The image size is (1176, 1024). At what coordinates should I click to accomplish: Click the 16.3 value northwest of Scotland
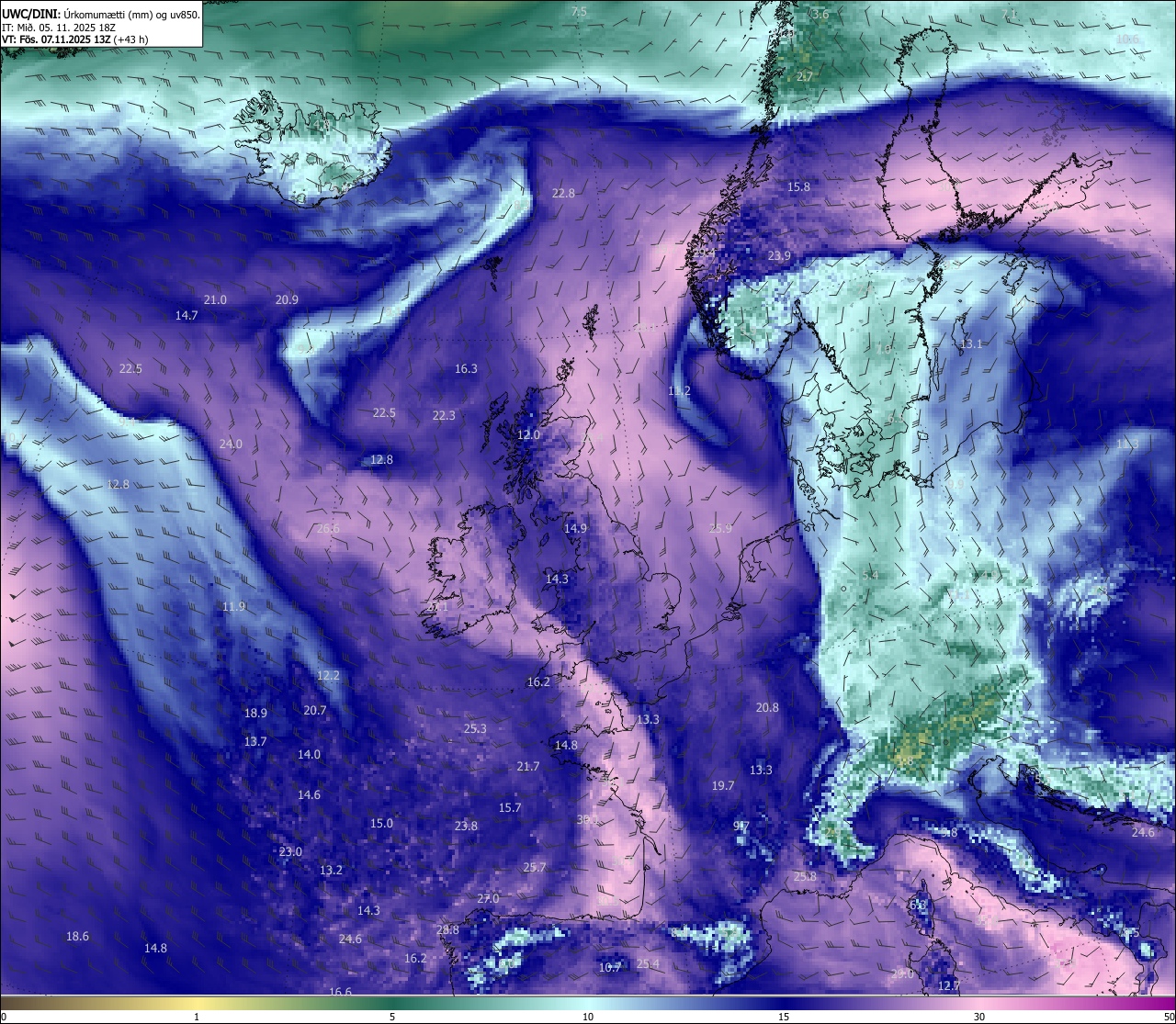[466, 368]
